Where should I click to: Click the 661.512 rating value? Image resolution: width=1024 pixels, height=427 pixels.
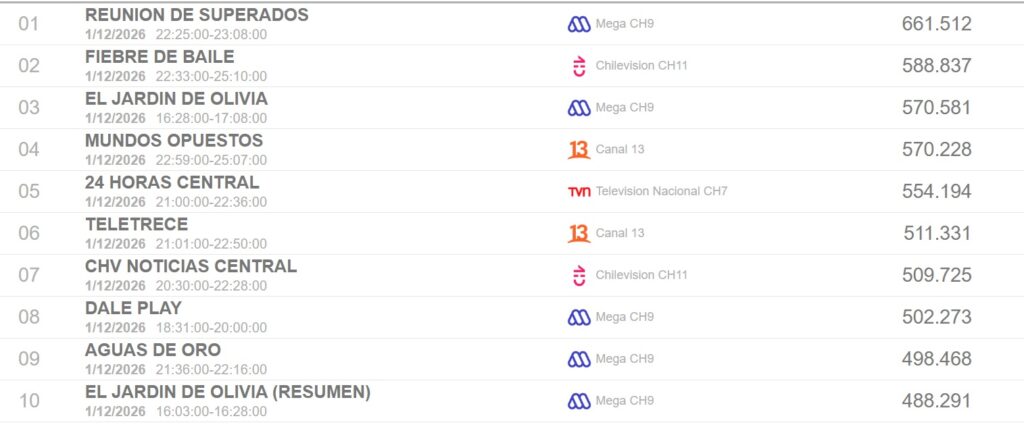[936, 24]
